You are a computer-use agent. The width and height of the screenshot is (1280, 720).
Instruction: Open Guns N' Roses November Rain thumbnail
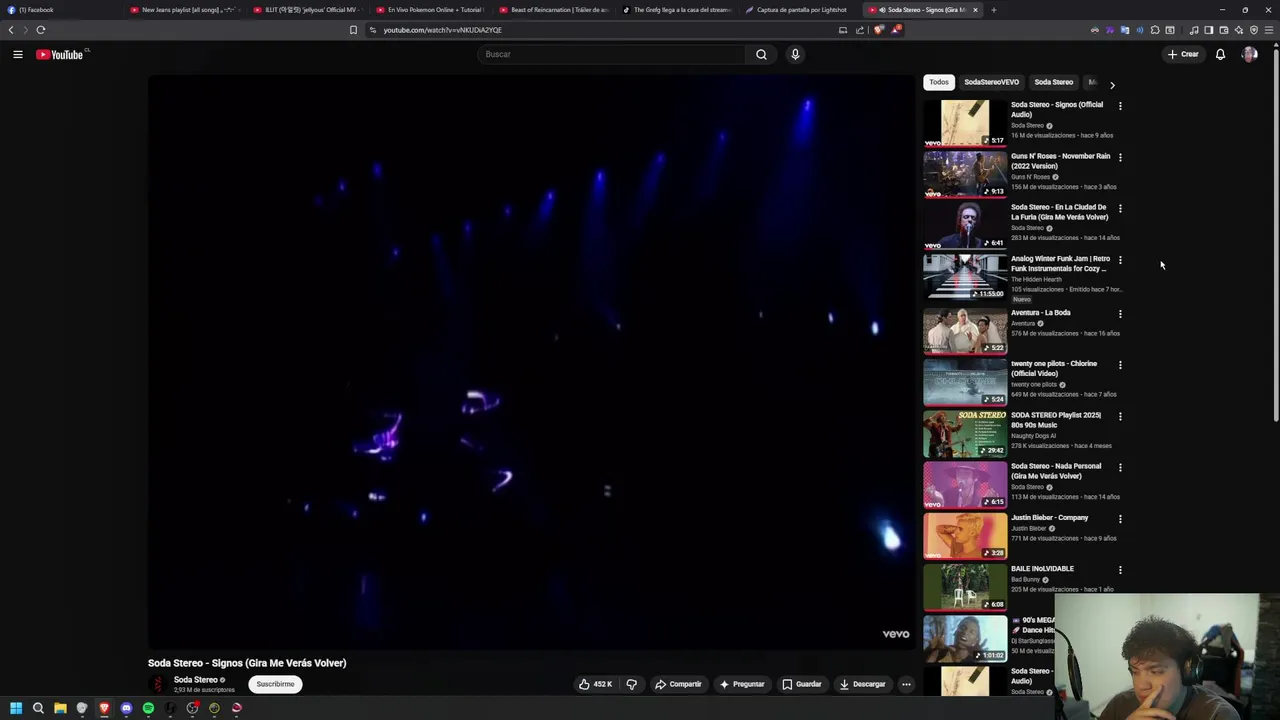coord(965,174)
